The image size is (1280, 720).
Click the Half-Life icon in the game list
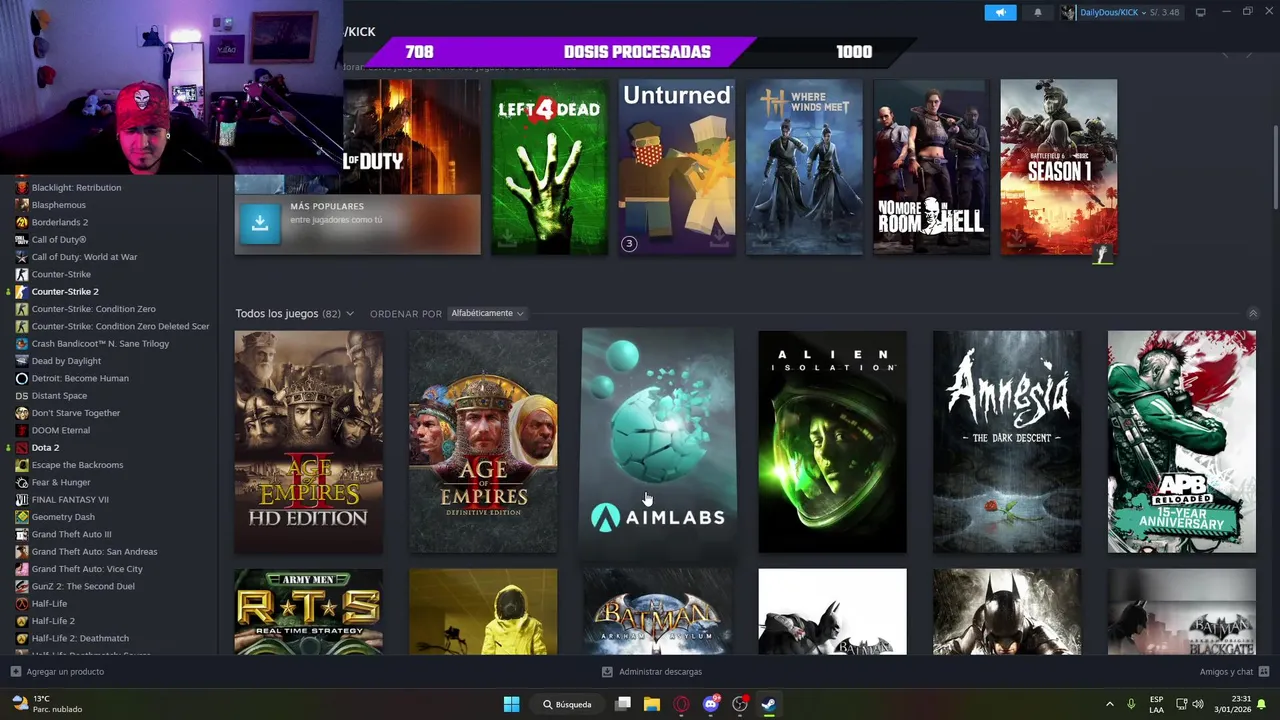click(21, 604)
